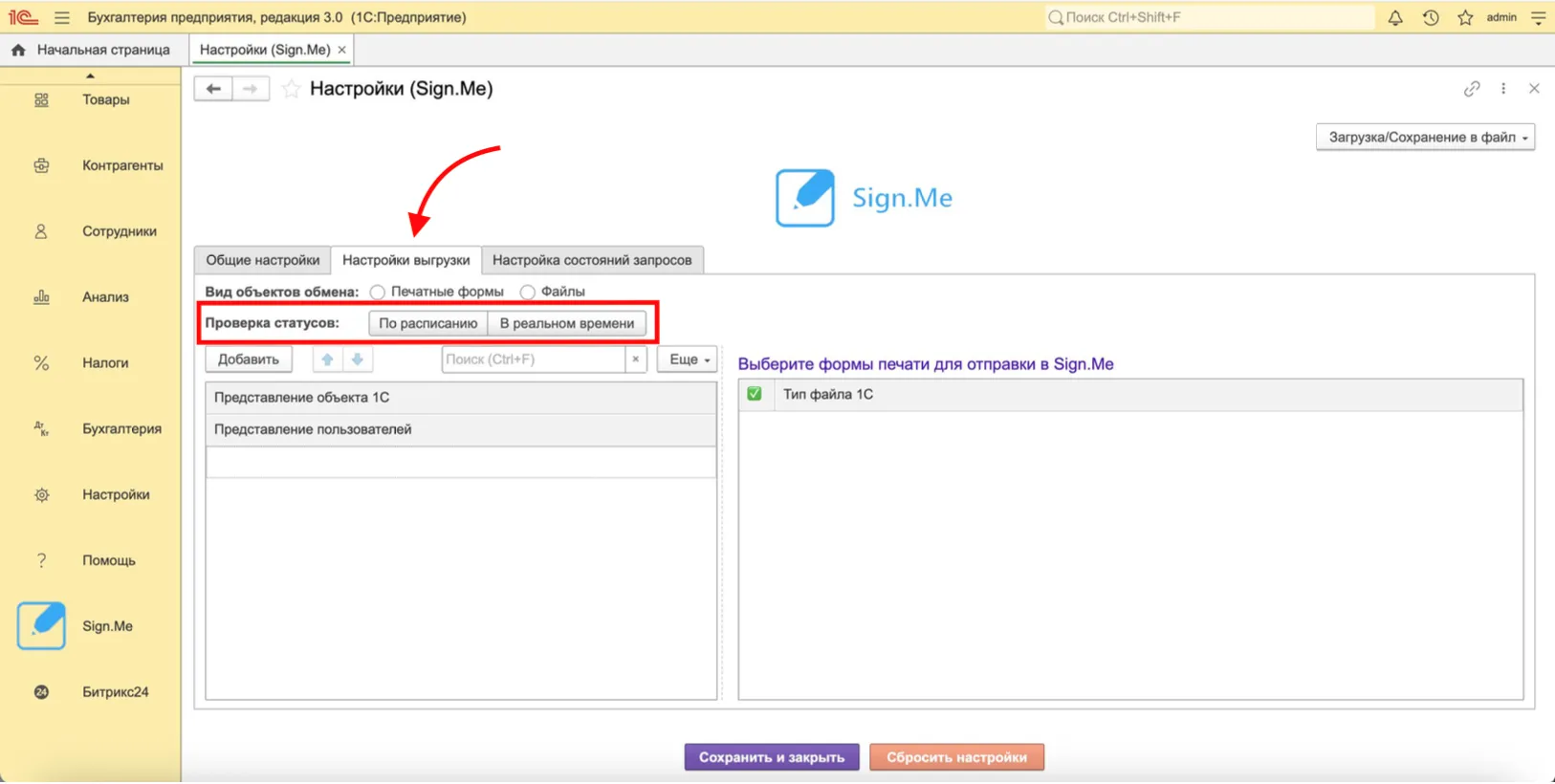This screenshot has height=784, width=1555.
Task: Go back with the left arrow button
Action: pos(213,89)
